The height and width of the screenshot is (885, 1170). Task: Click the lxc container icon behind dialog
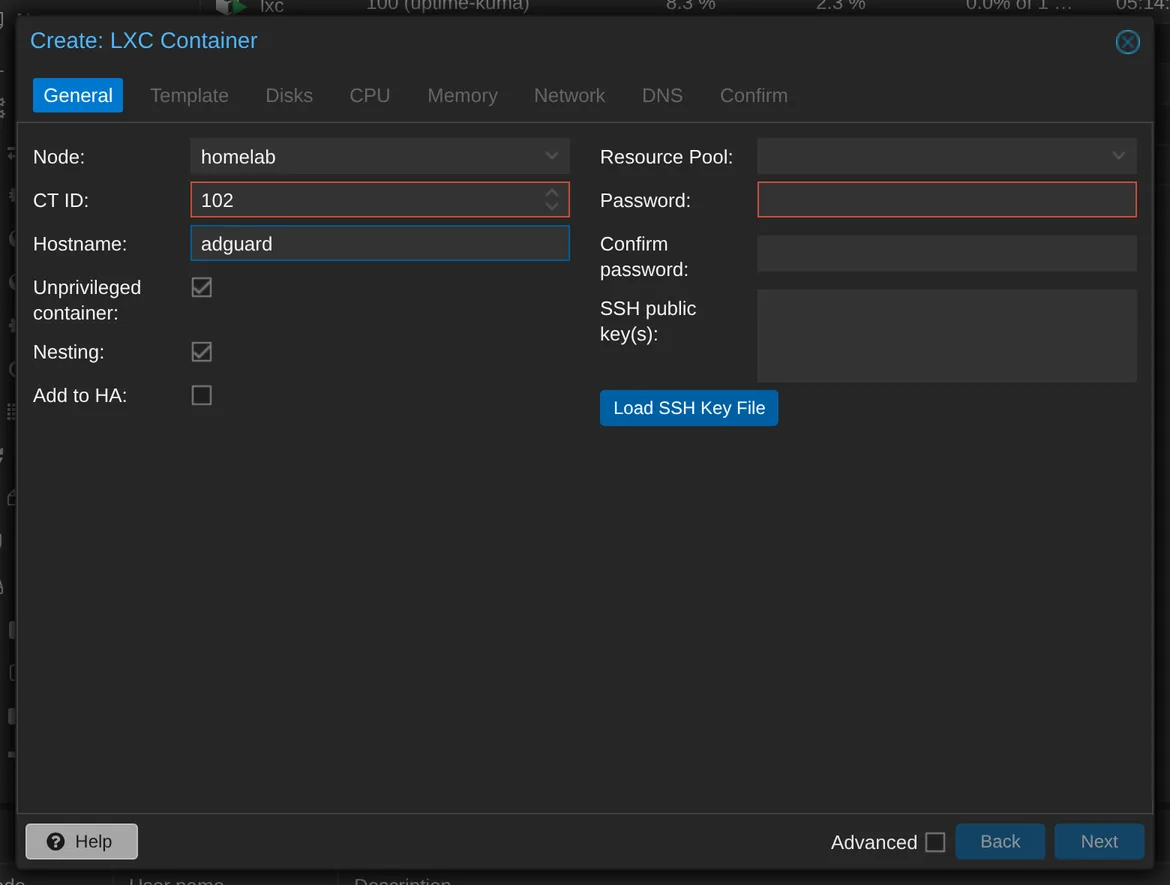click(231, 7)
